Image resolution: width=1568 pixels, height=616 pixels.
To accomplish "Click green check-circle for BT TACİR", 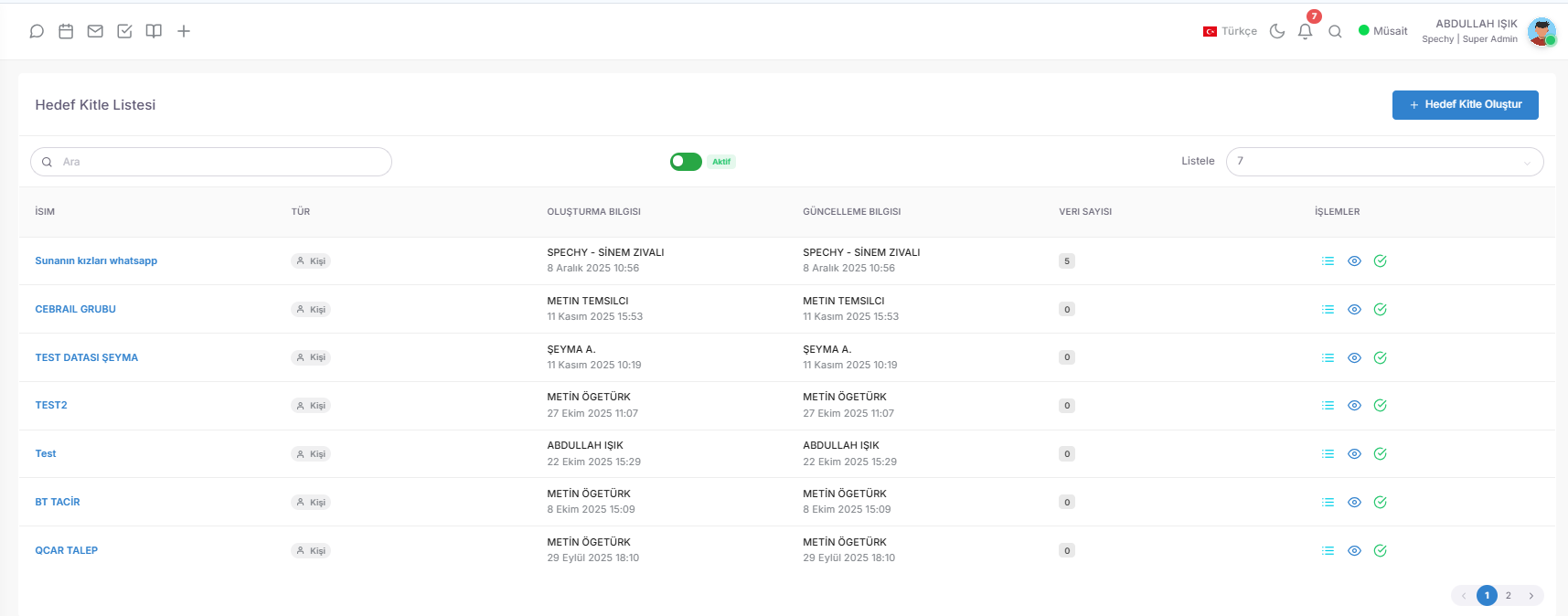I will point(1381,503).
